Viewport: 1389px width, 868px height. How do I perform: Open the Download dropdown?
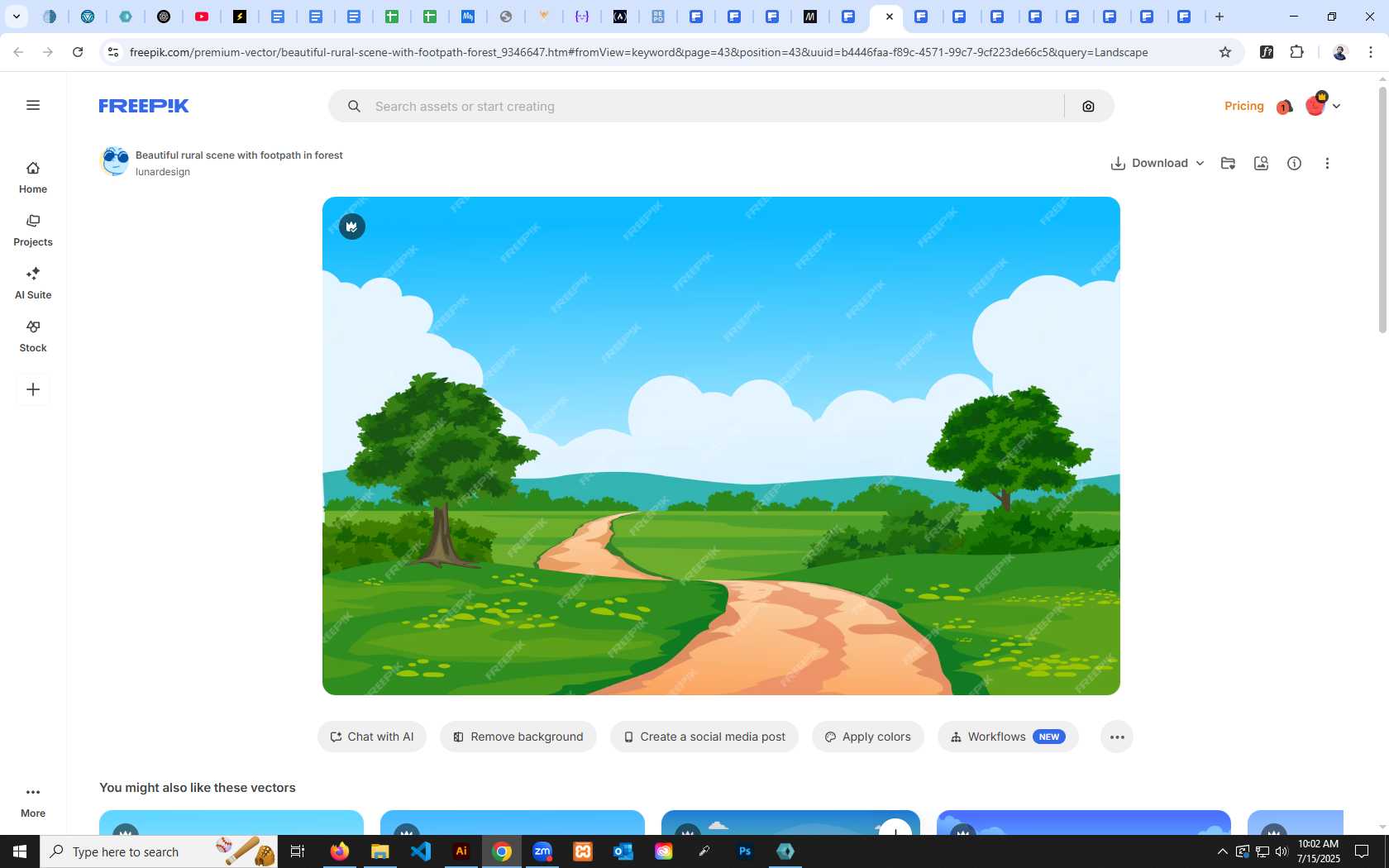(x=1157, y=163)
